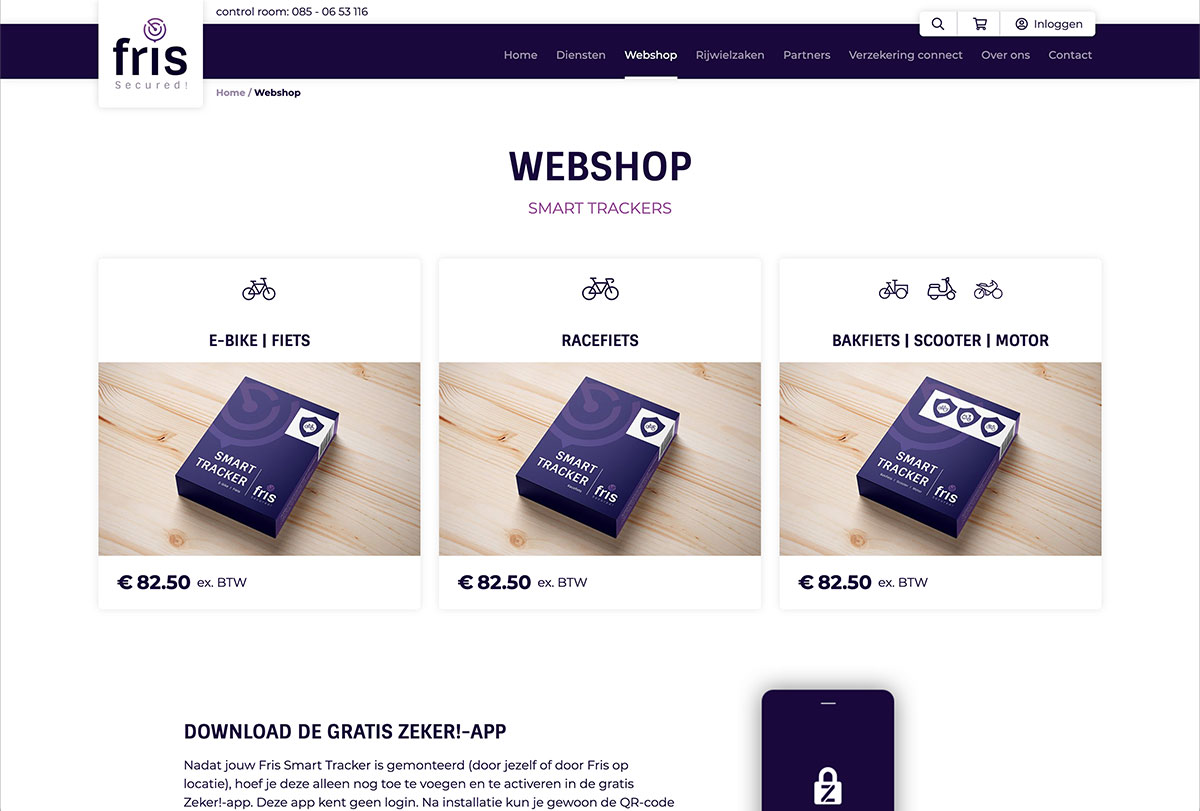Click the user icon beside Inloggen
1200x811 pixels.
tap(1021, 24)
